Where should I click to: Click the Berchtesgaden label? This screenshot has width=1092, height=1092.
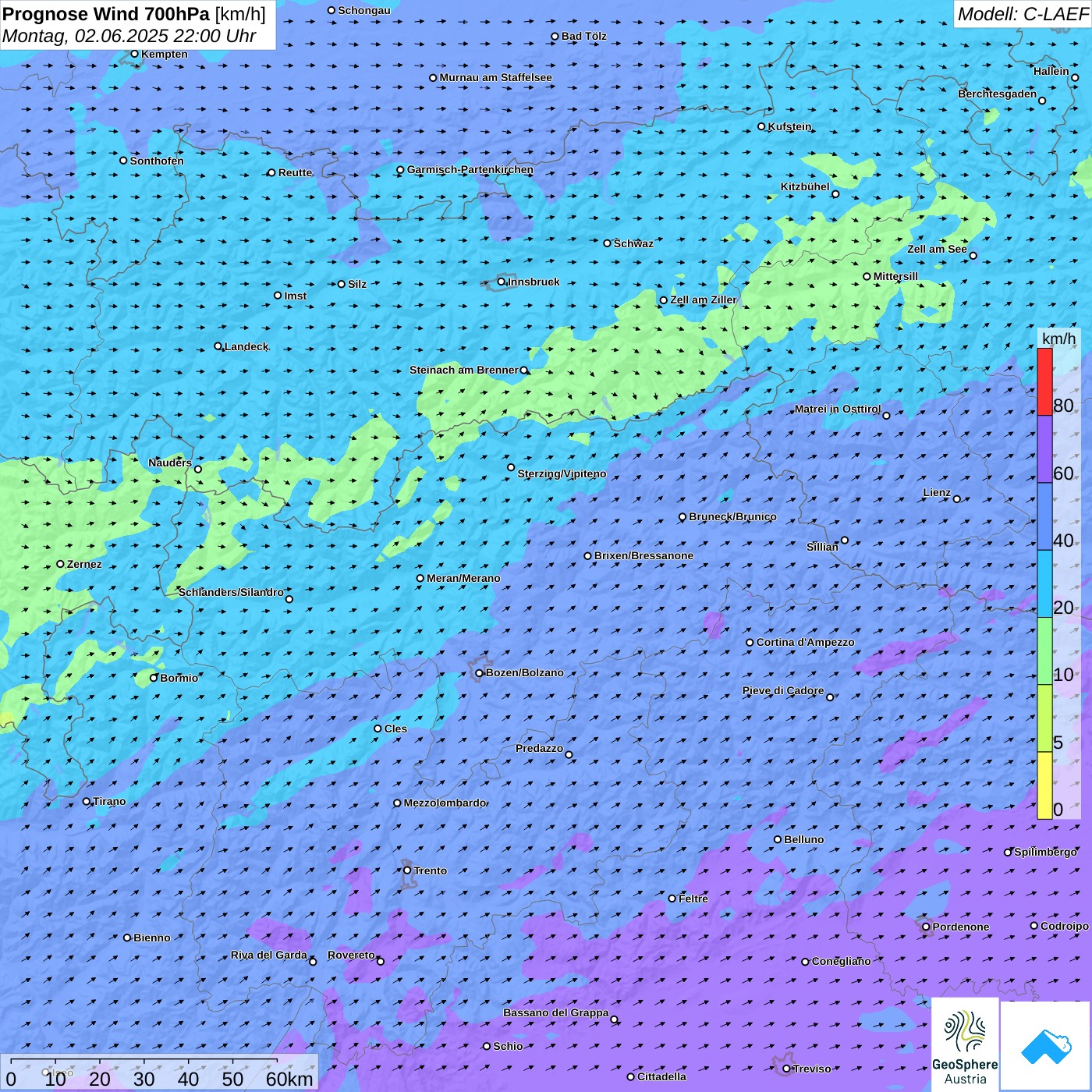[998, 94]
